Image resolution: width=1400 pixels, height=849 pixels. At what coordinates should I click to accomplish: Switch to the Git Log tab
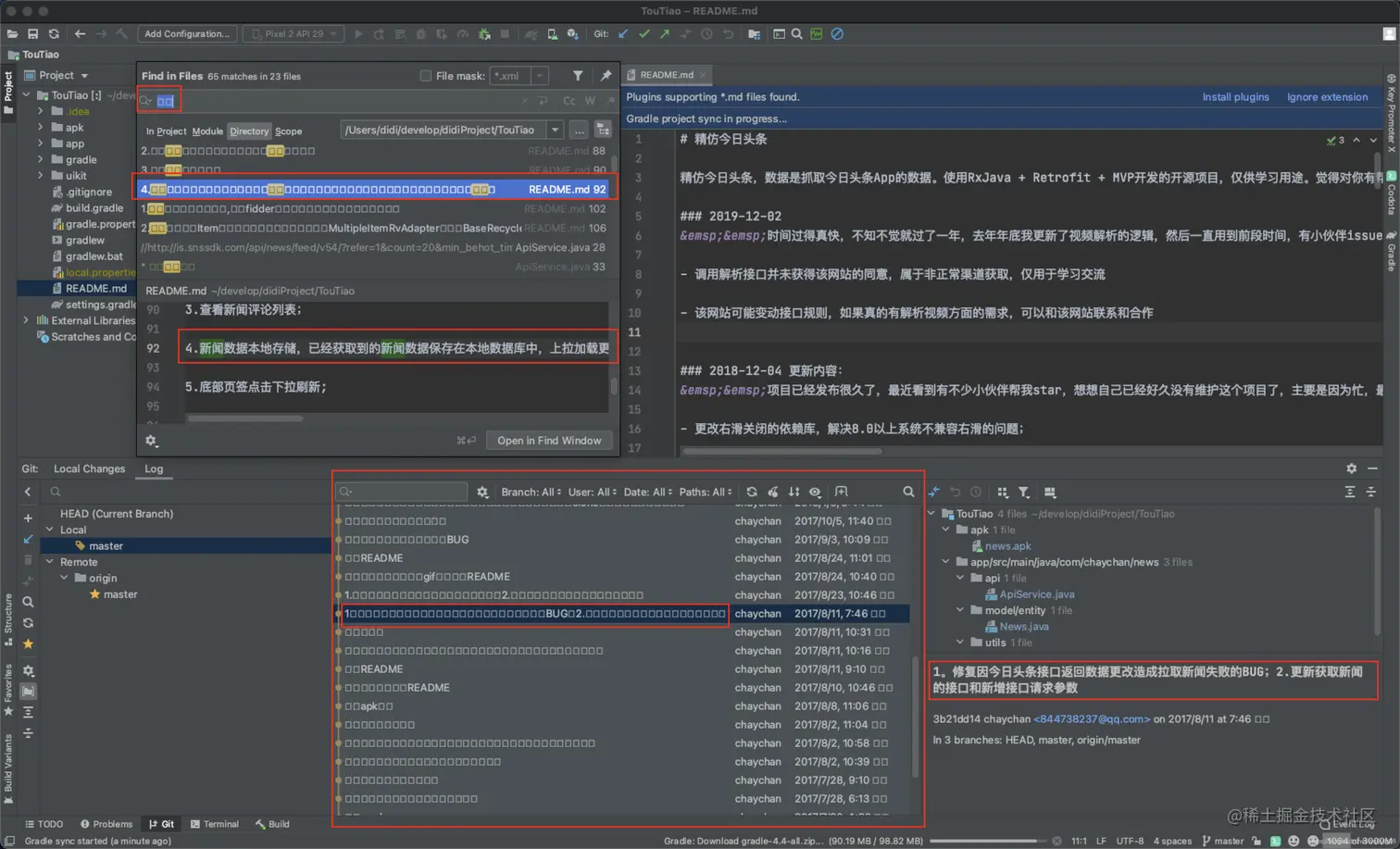click(x=154, y=468)
